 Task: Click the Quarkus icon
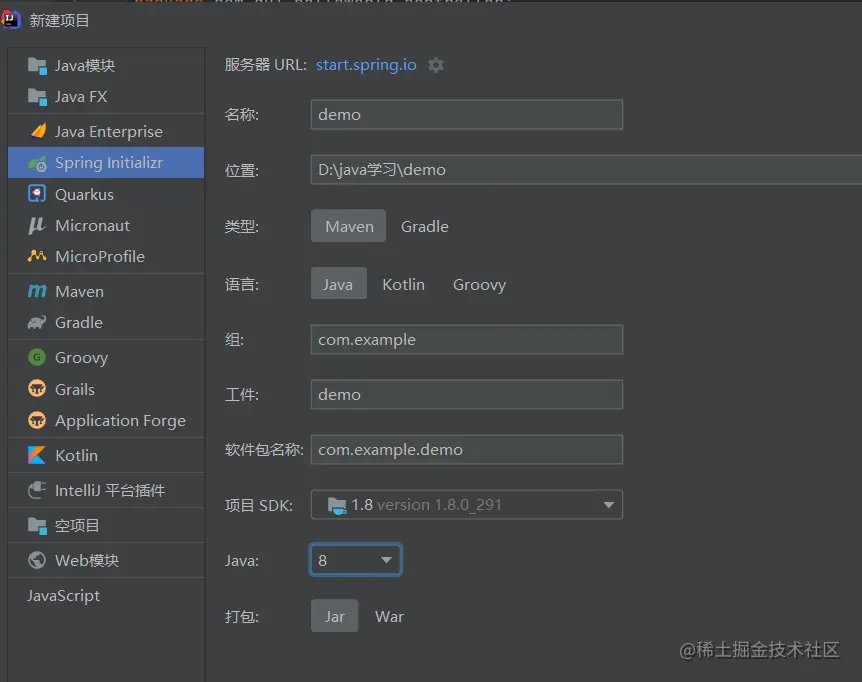[37, 194]
